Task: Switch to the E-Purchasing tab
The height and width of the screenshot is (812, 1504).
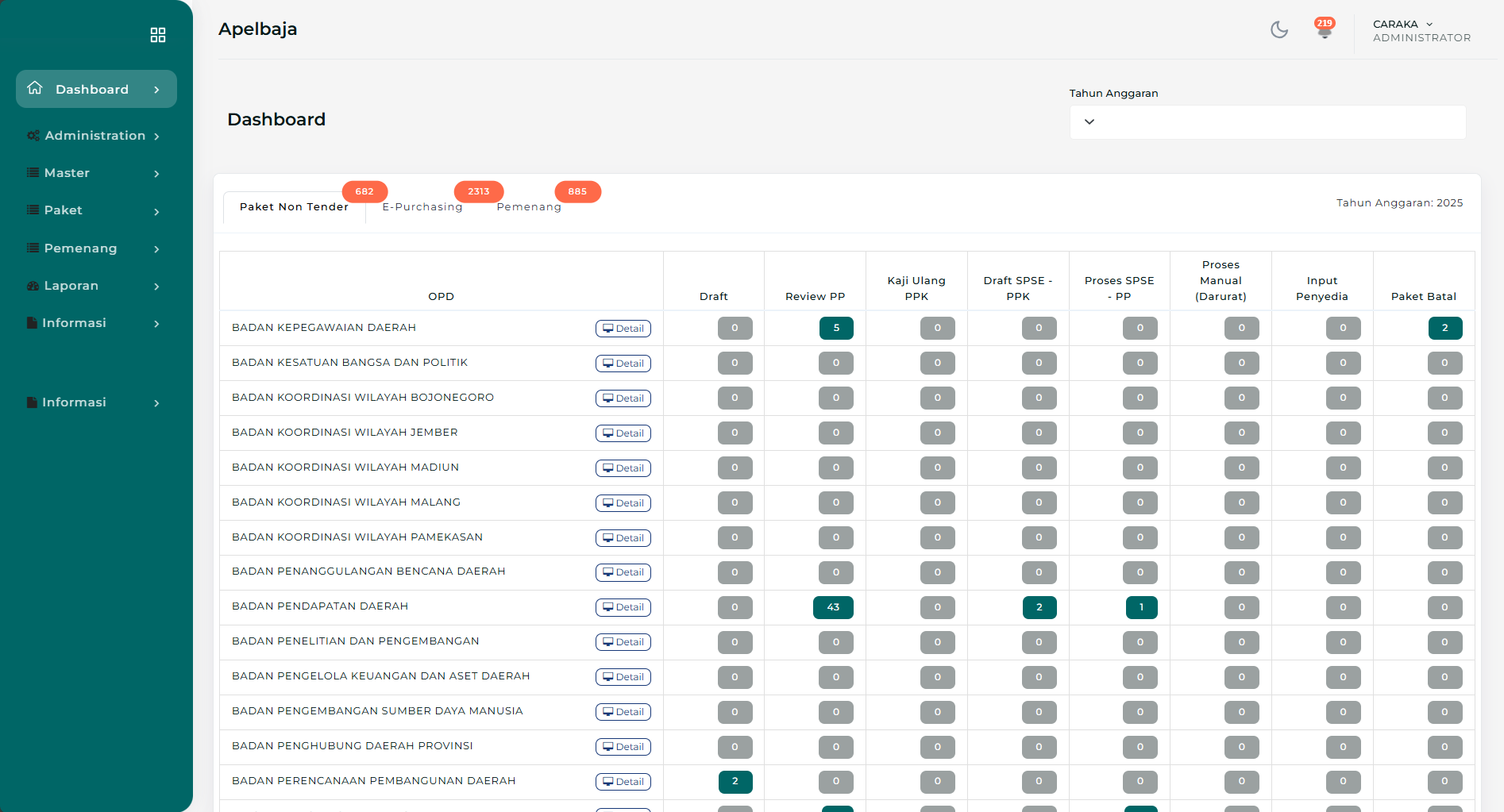Action: [422, 207]
